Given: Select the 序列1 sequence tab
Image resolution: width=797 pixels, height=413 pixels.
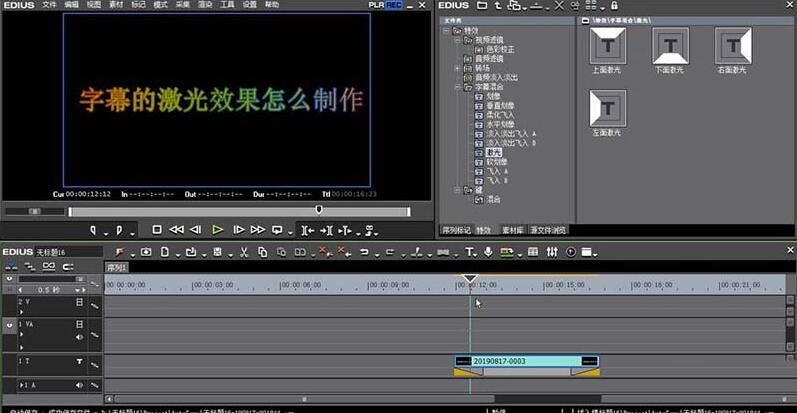Looking at the screenshot, I should tap(117, 267).
